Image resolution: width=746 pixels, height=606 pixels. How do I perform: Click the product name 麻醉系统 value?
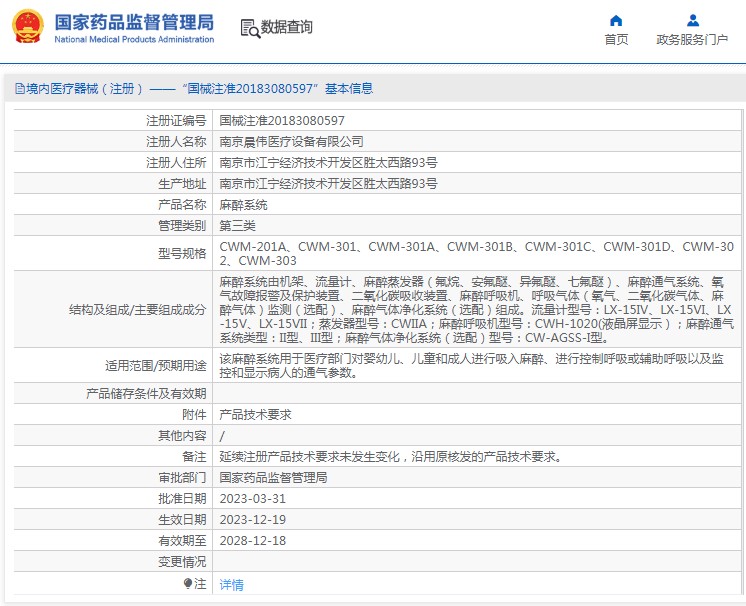(x=243, y=204)
